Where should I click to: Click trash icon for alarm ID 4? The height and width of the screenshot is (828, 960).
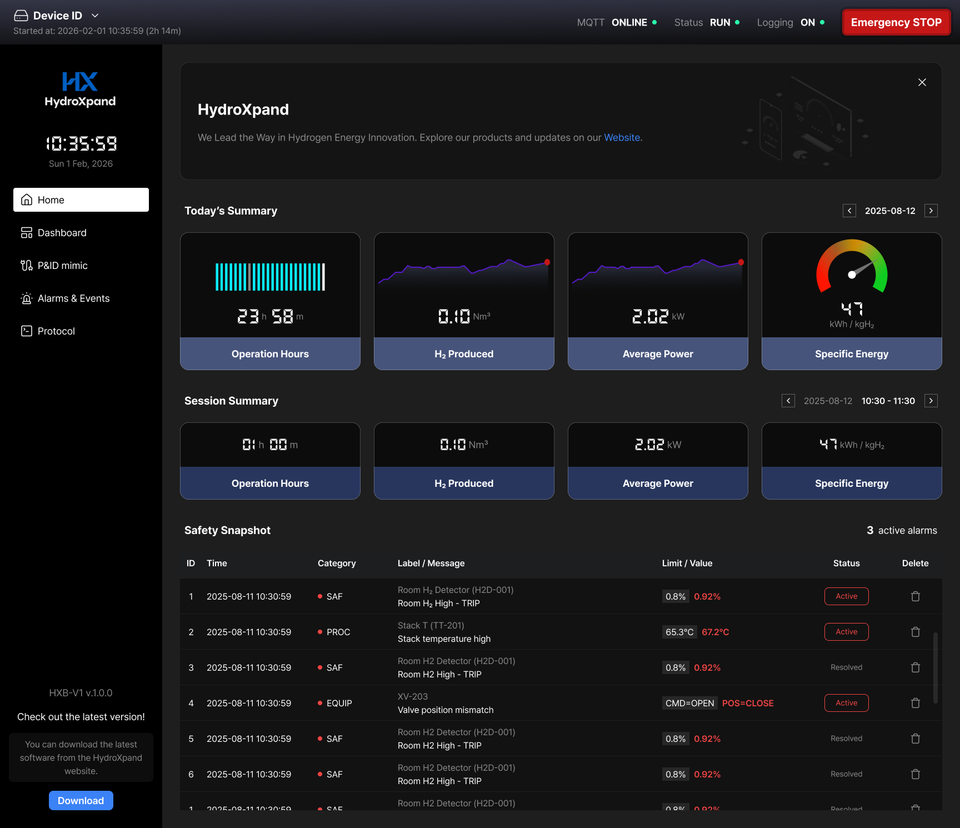coord(915,703)
